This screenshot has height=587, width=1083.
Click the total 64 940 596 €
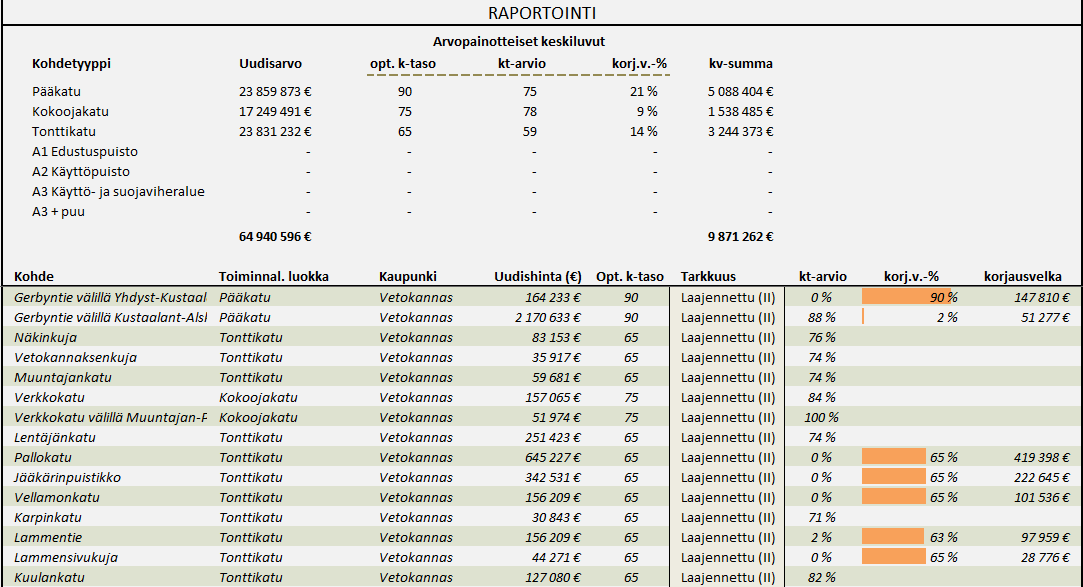[275, 236]
